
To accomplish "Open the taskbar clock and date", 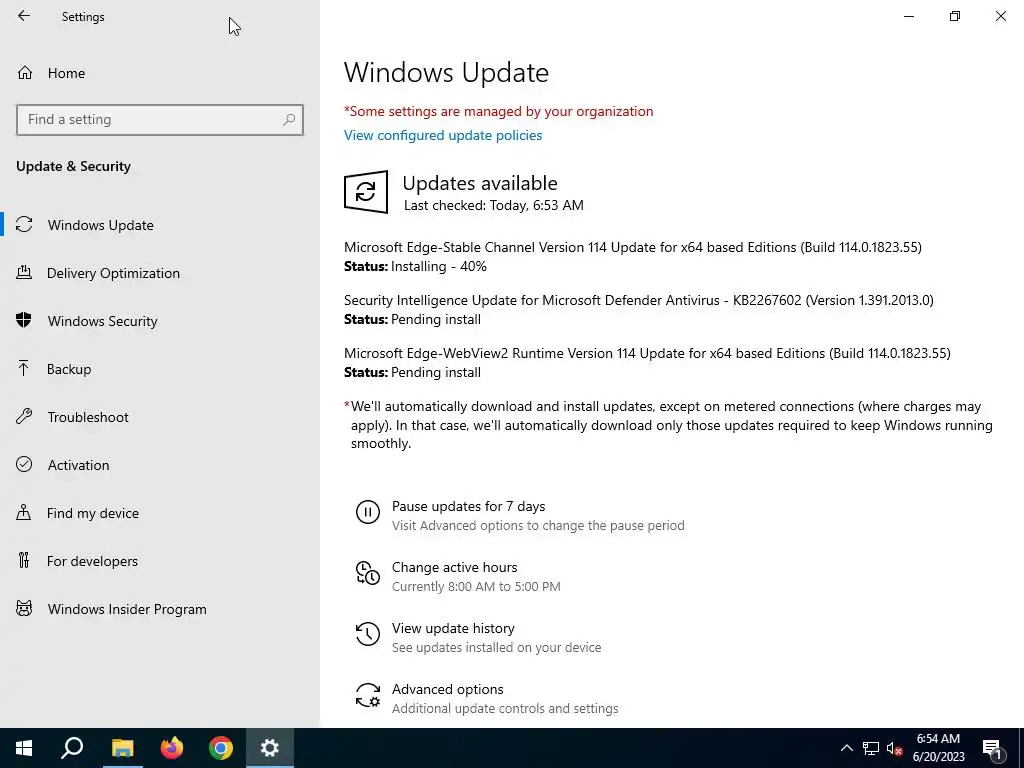I will (938, 748).
